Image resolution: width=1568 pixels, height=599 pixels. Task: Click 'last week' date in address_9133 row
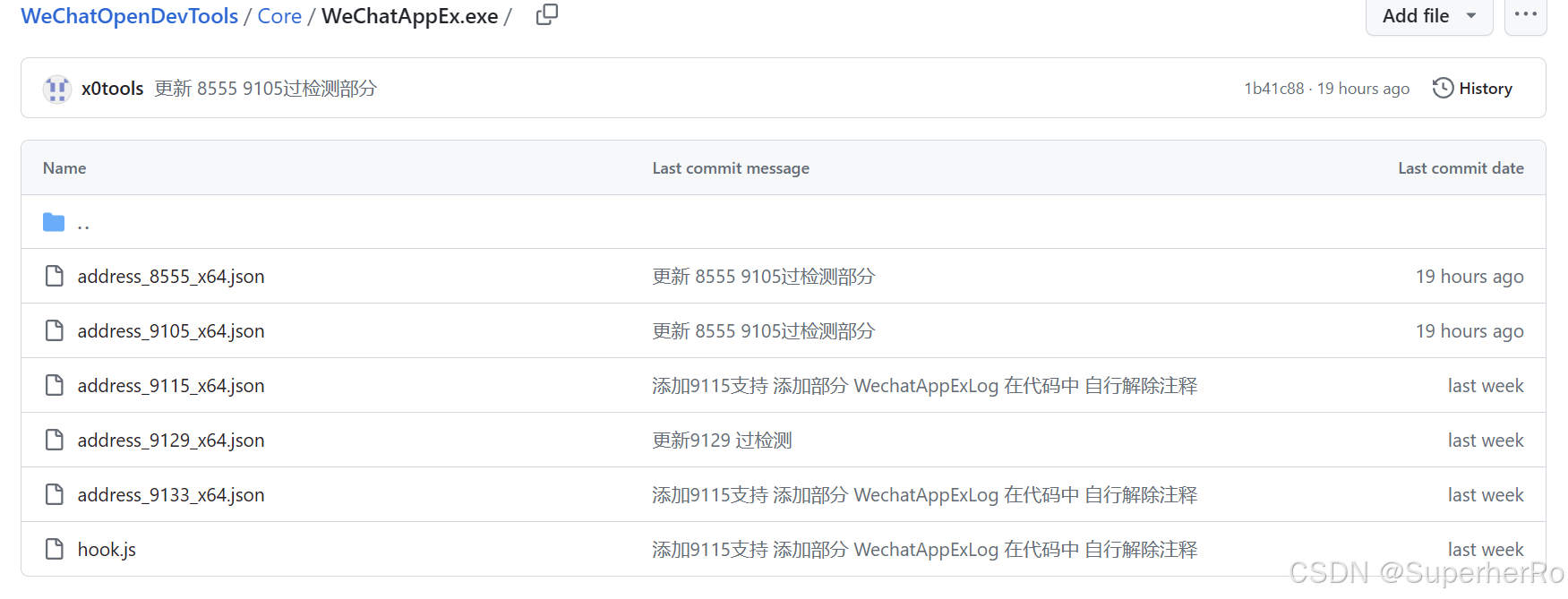(x=1486, y=495)
